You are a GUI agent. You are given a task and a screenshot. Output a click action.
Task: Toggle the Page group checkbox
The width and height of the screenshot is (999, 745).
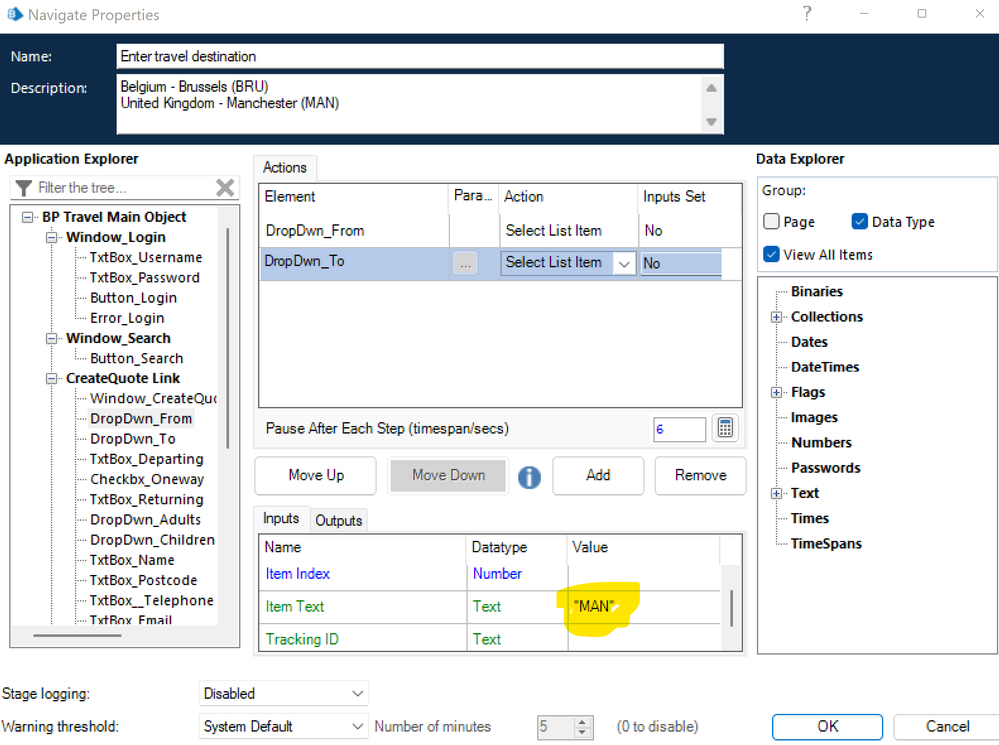771,222
